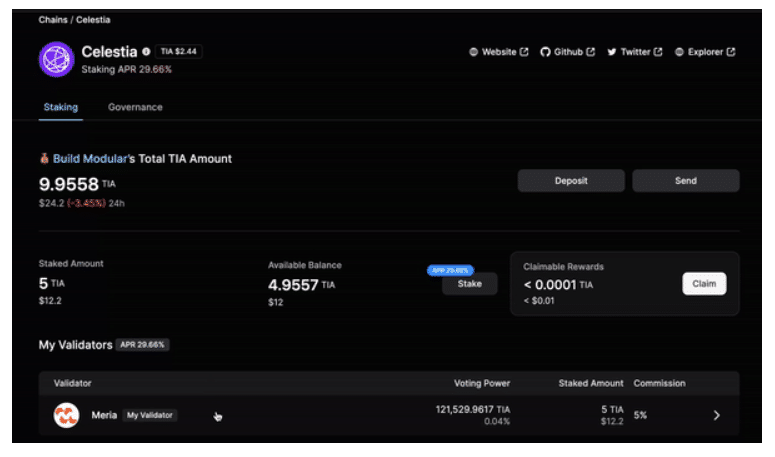Click the external-link arrow icon after Explorer
This screenshot has height=457, width=775.
click(x=731, y=52)
